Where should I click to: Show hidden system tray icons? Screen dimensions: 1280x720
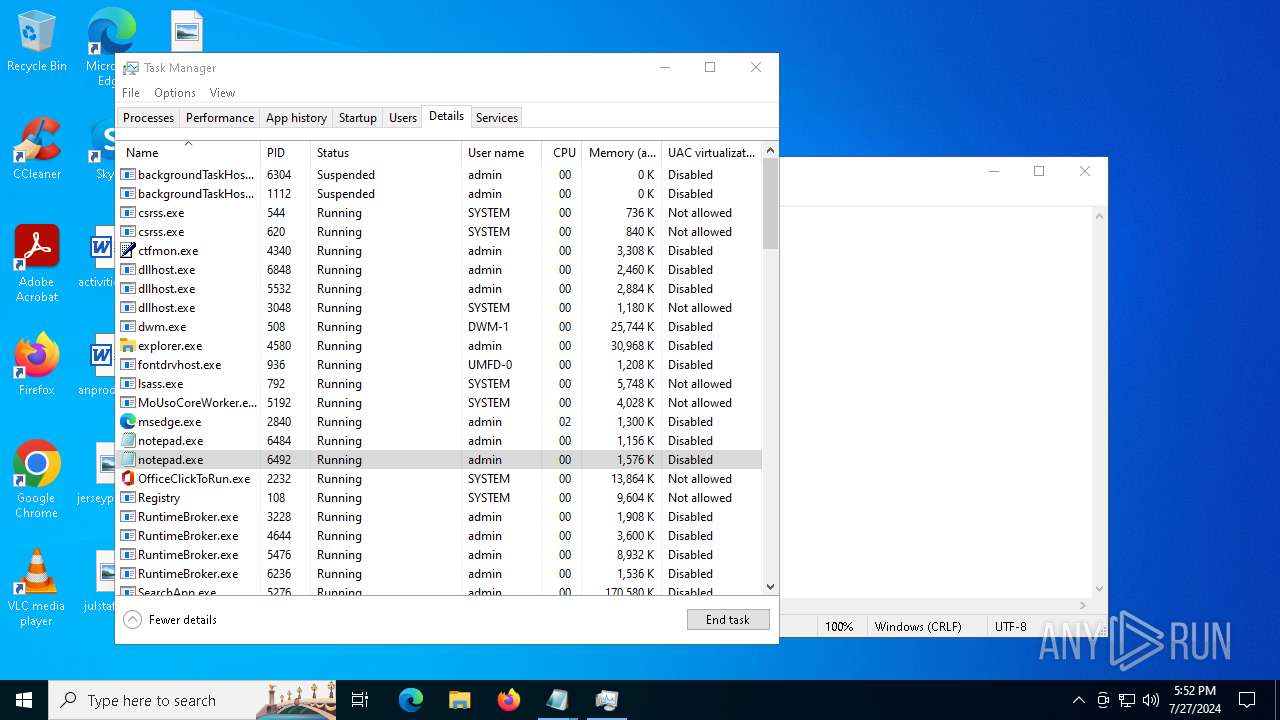[1078, 700]
